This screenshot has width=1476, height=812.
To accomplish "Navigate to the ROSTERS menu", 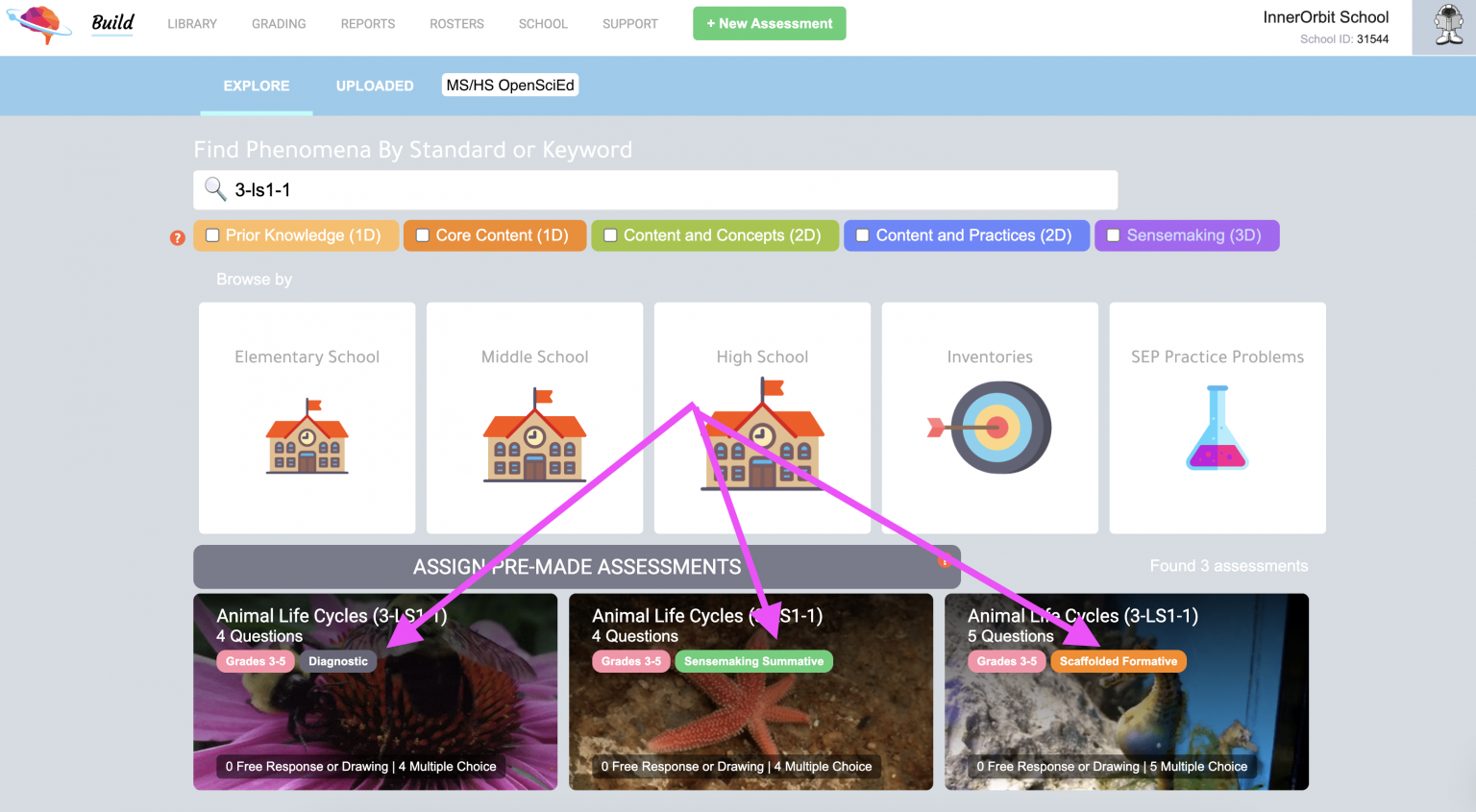I will (x=456, y=24).
